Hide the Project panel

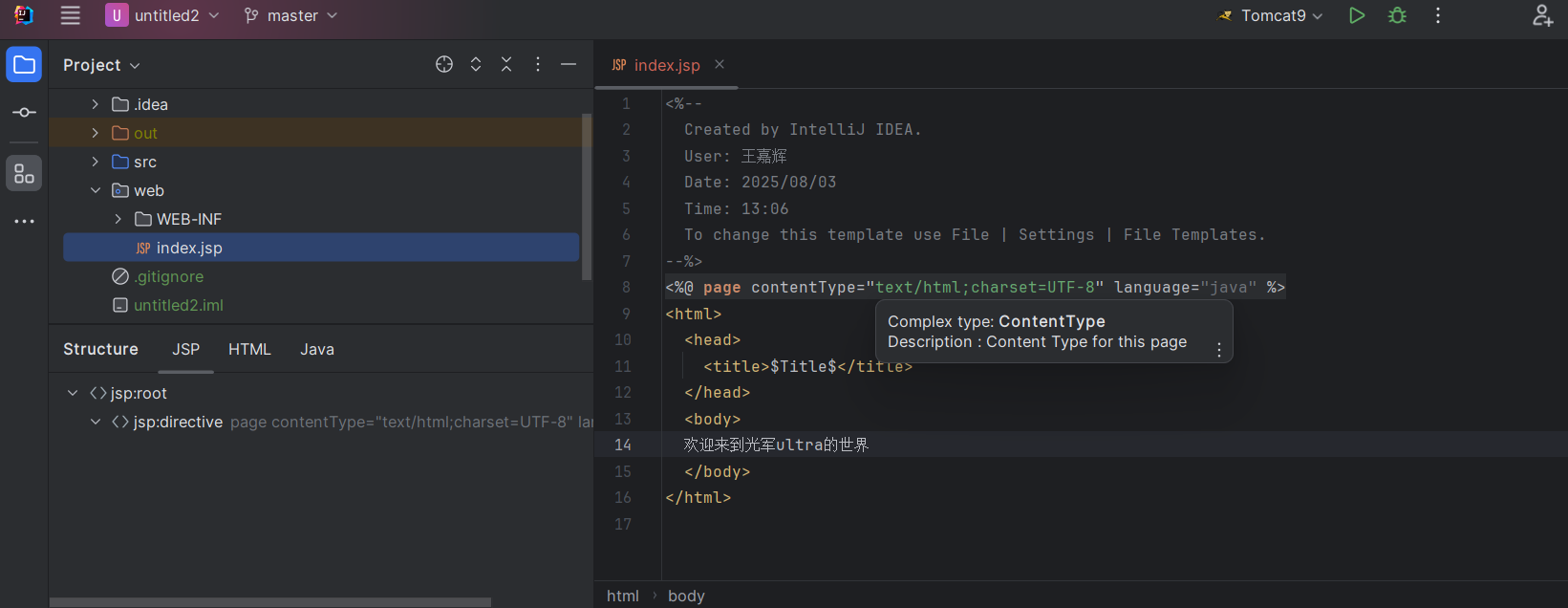(x=569, y=64)
